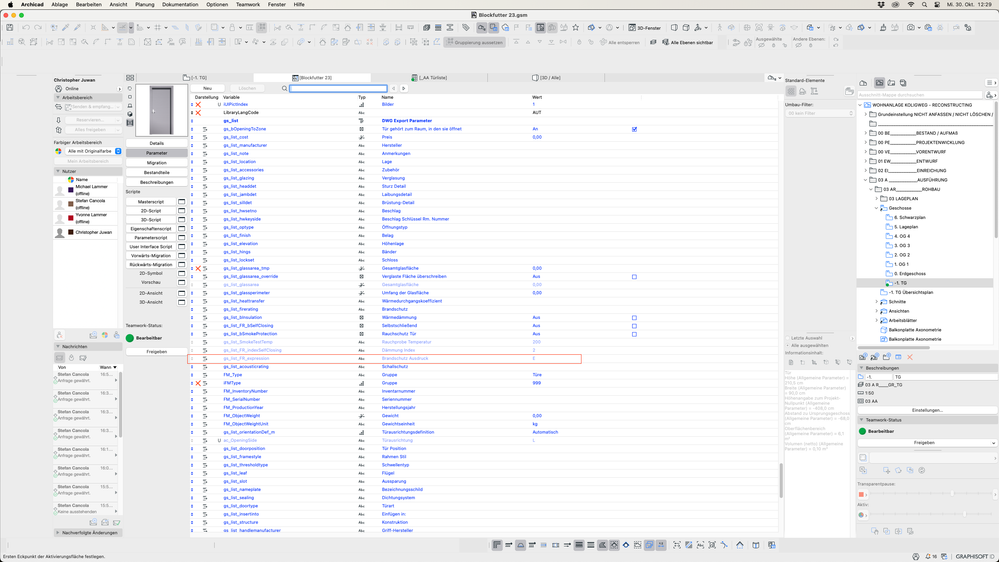
Task: Click the Neu button above the parameter list
Action: coord(207,89)
